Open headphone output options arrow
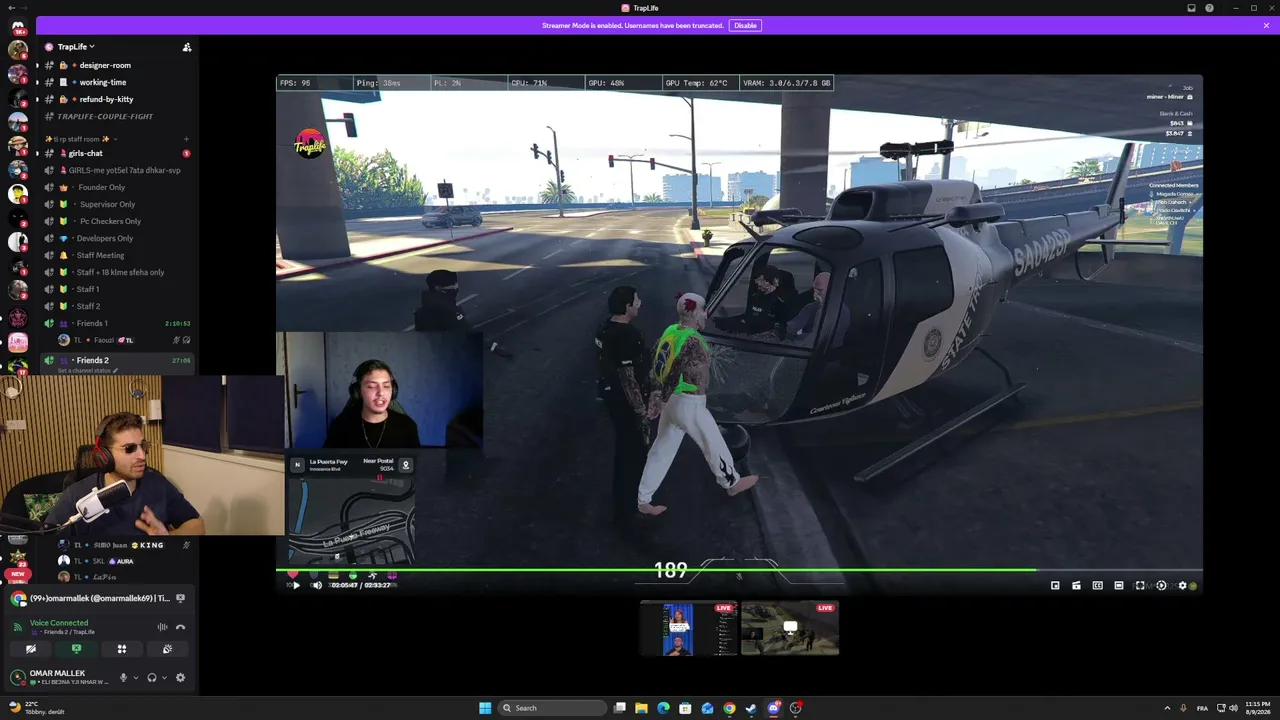The height and width of the screenshot is (720, 1280). pyautogui.click(x=164, y=678)
